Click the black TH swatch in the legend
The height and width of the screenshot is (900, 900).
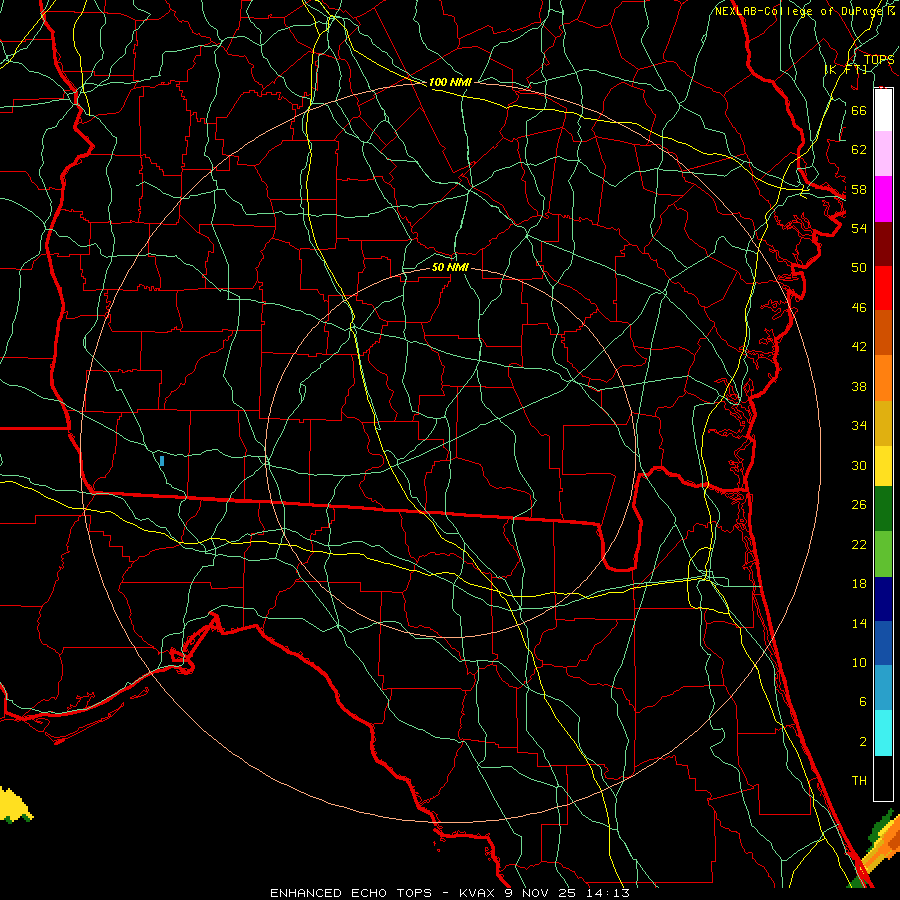(883, 778)
